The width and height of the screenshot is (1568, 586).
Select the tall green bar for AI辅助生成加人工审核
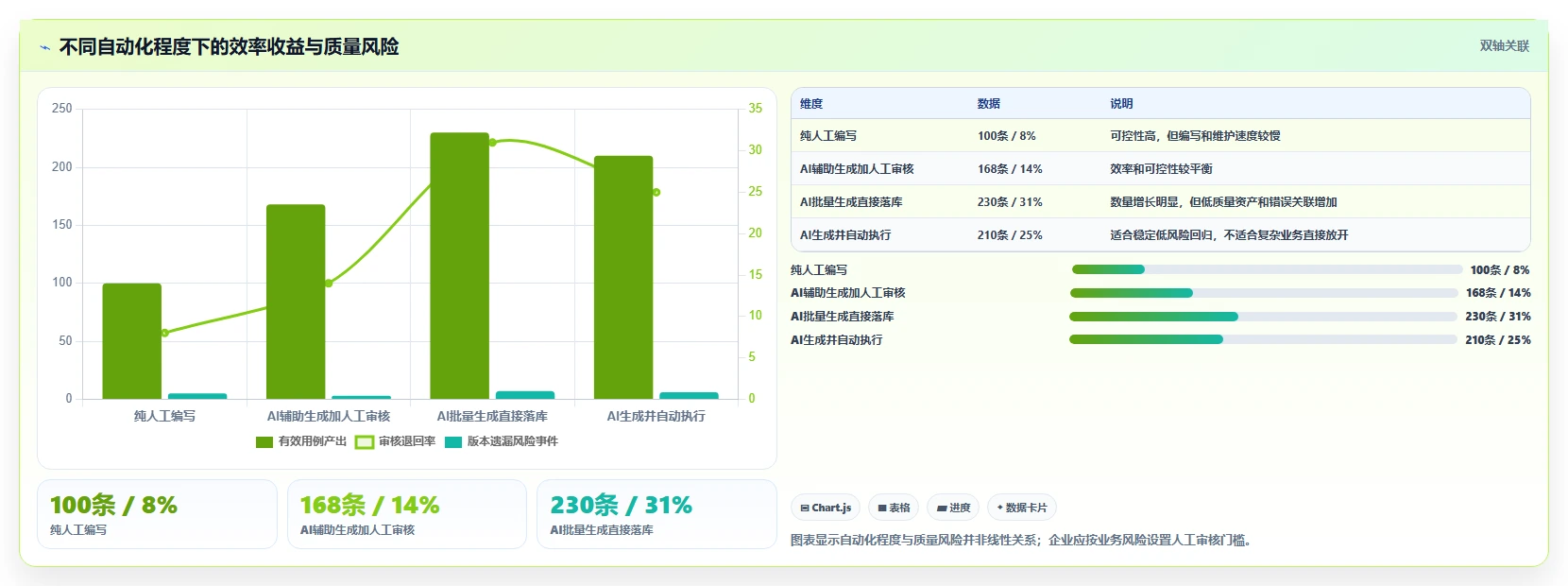point(296,302)
